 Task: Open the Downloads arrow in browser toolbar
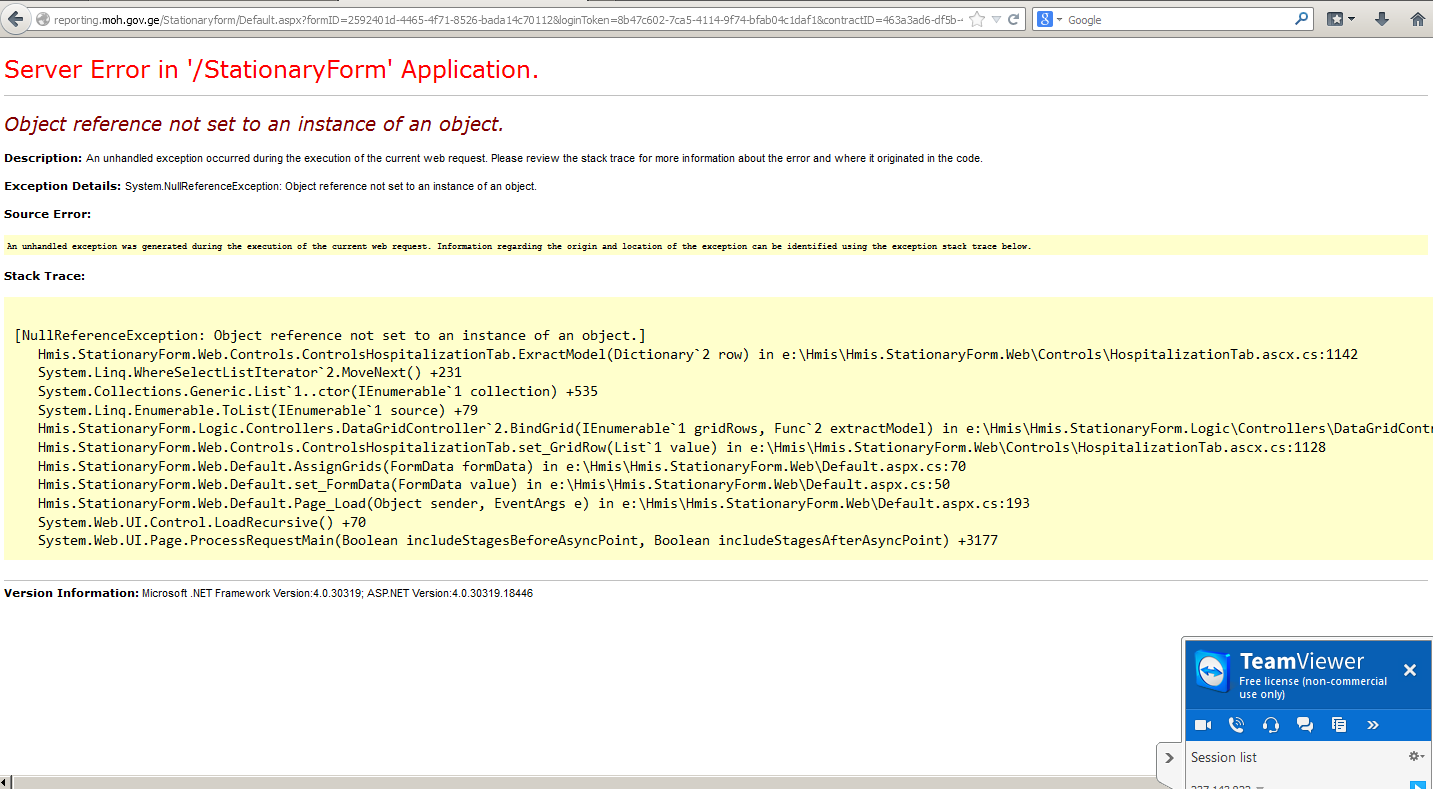pyautogui.click(x=1382, y=19)
